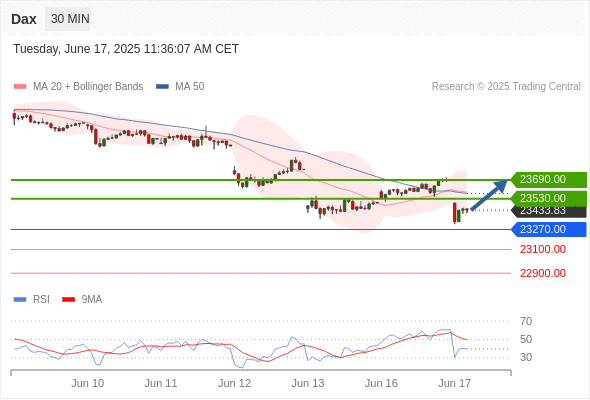Select the timestamp Tuesday, June 17, 2025 text
The image size is (590, 400).
(126, 49)
